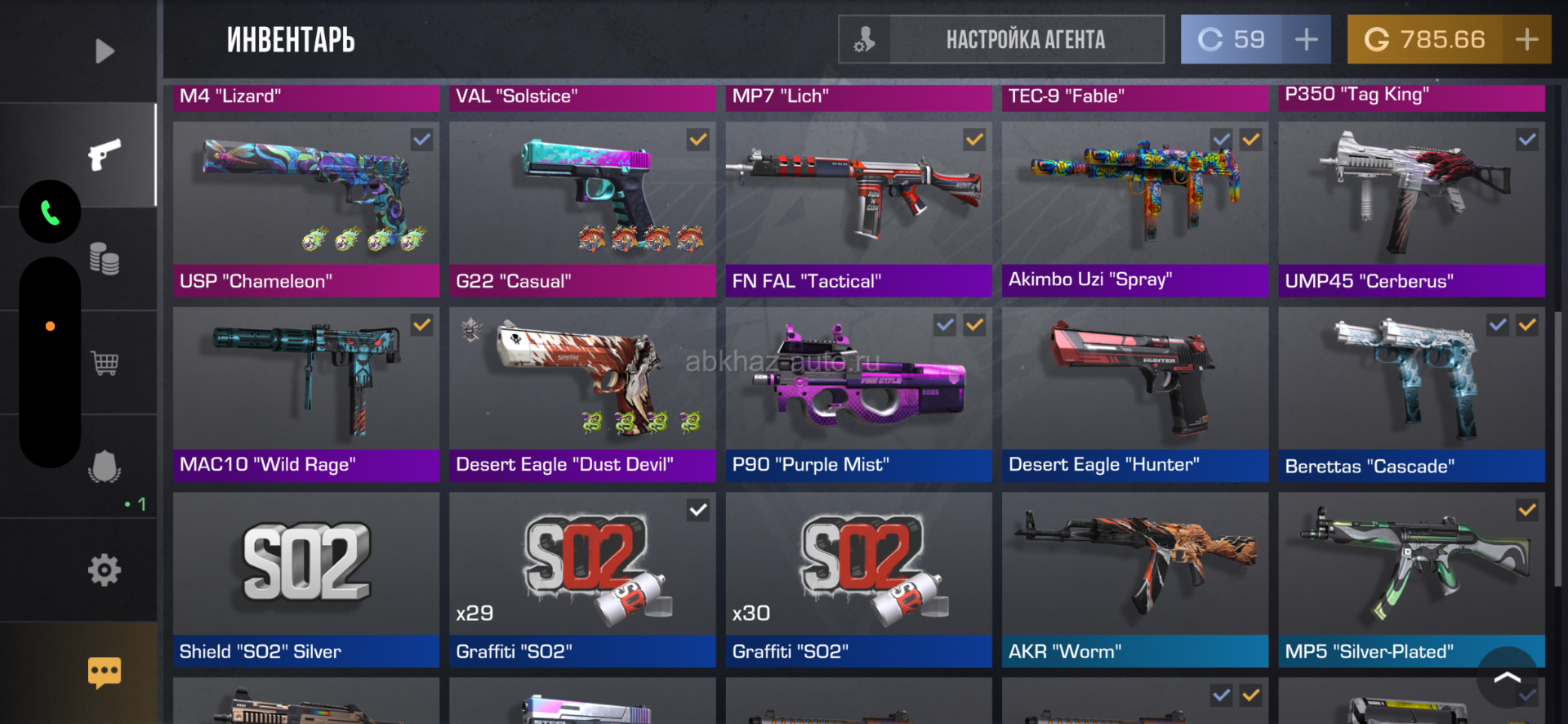Toggle the checkmark on USP "Chameleon"
The width and height of the screenshot is (1568, 724).
421,140
